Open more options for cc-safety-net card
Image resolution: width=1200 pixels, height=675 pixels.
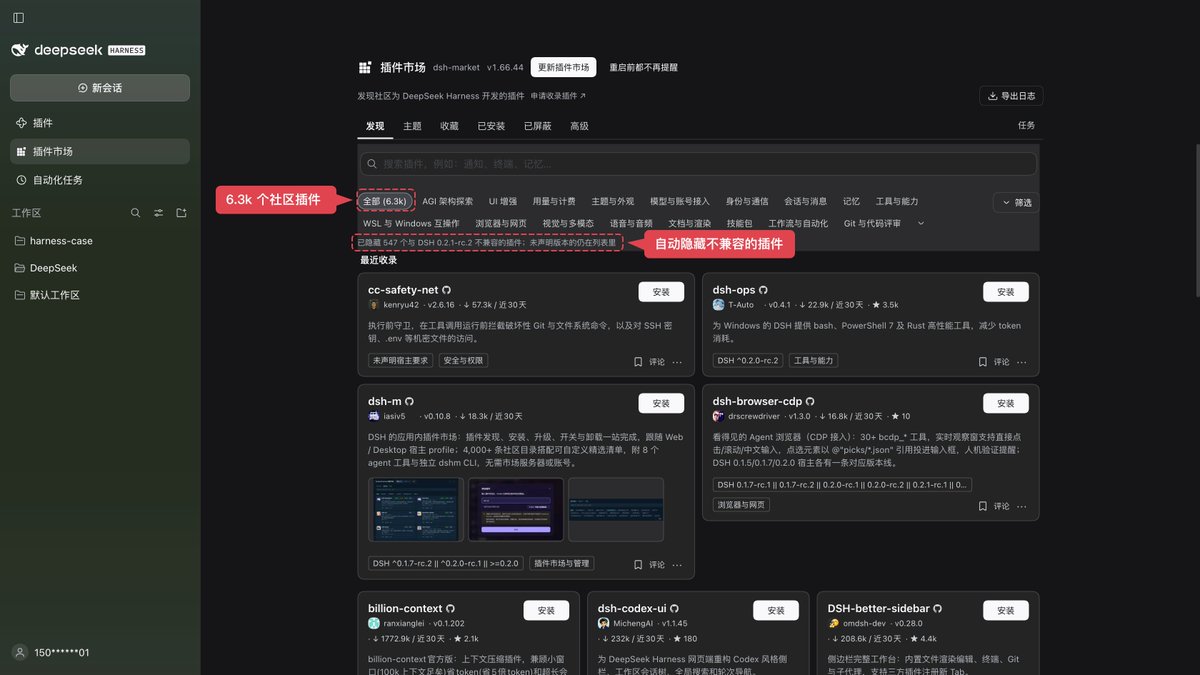tap(677, 362)
